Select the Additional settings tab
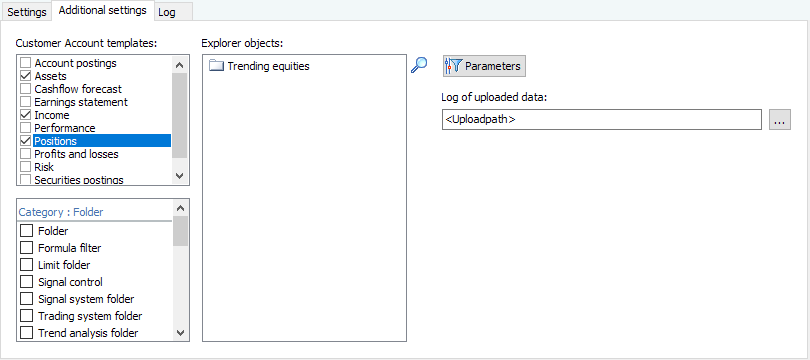 click(103, 10)
